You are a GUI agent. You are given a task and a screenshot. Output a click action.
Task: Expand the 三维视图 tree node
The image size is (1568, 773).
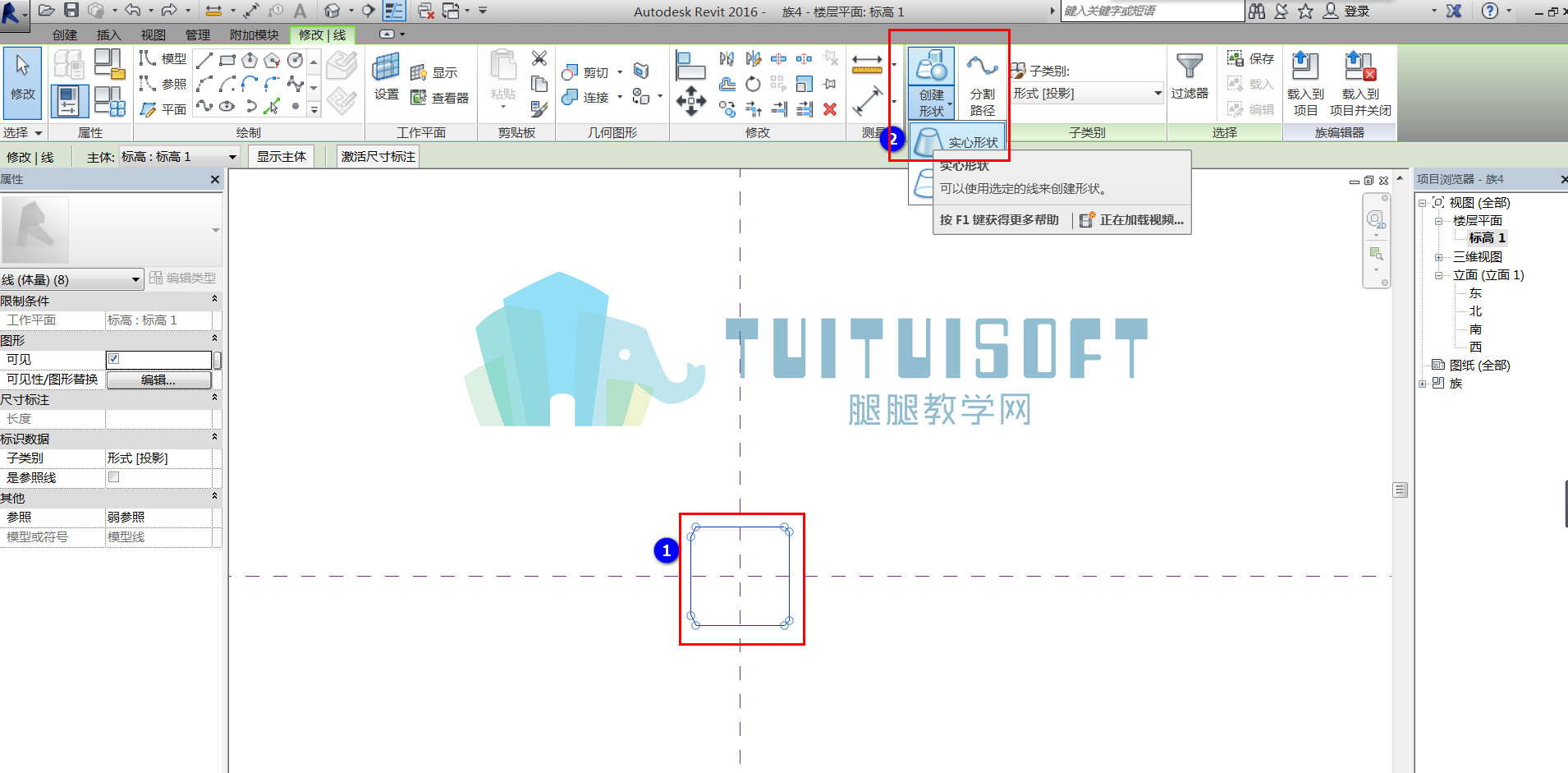click(x=1438, y=257)
